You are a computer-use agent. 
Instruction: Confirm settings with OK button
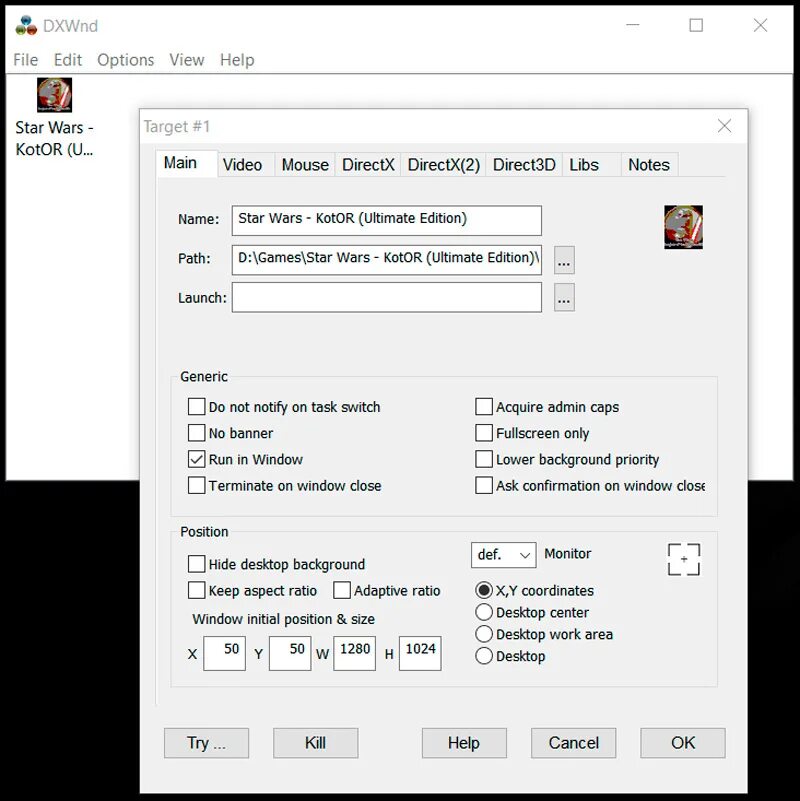(683, 743)
